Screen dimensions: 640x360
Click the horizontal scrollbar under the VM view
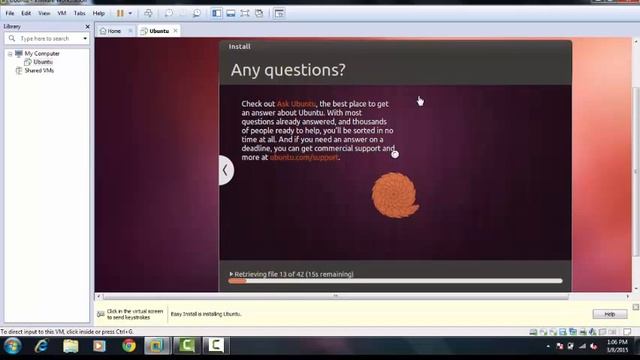[x=336, y=296]
